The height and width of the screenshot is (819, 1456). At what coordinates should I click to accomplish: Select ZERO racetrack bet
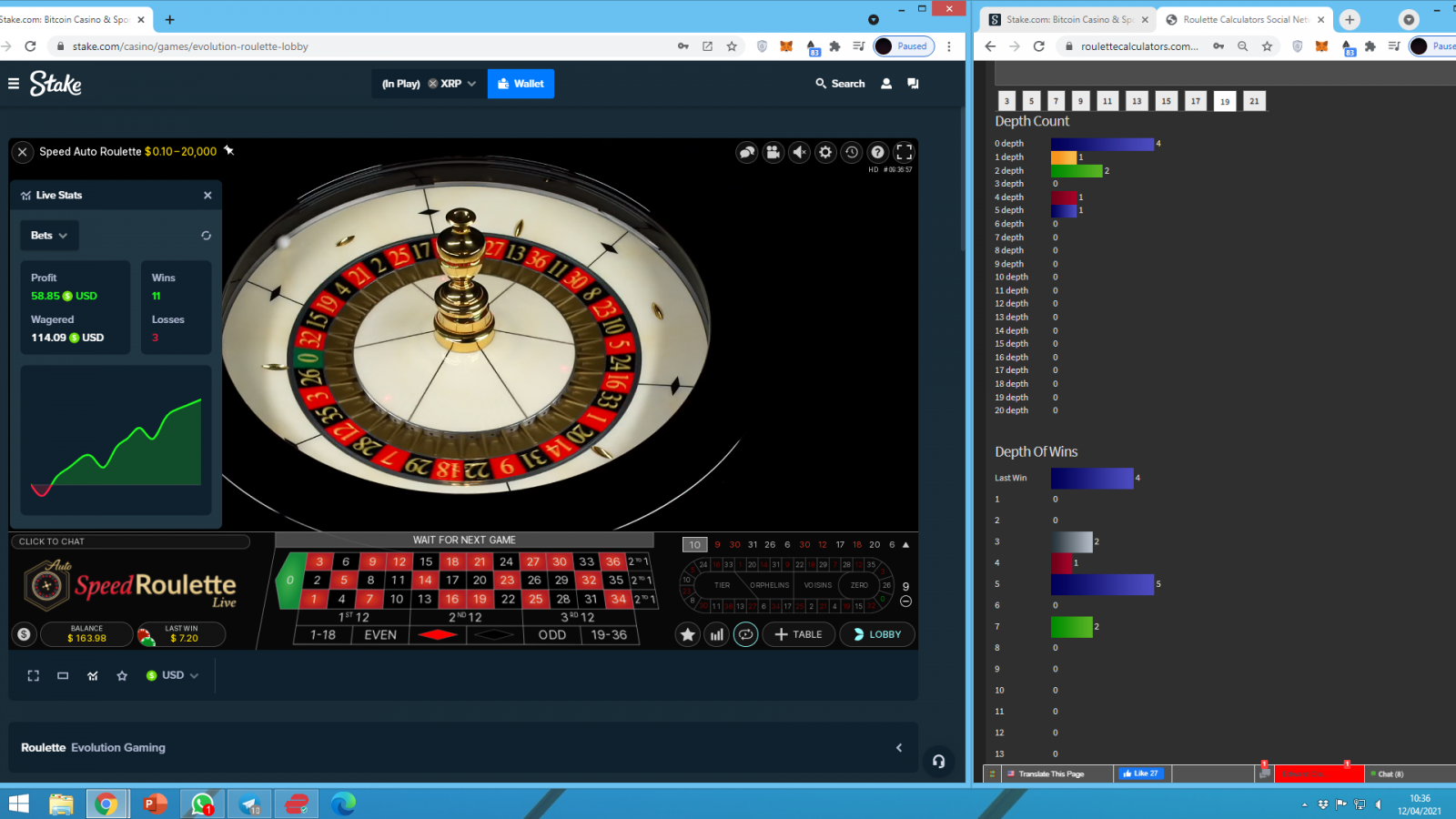click(x=859, y=585)
